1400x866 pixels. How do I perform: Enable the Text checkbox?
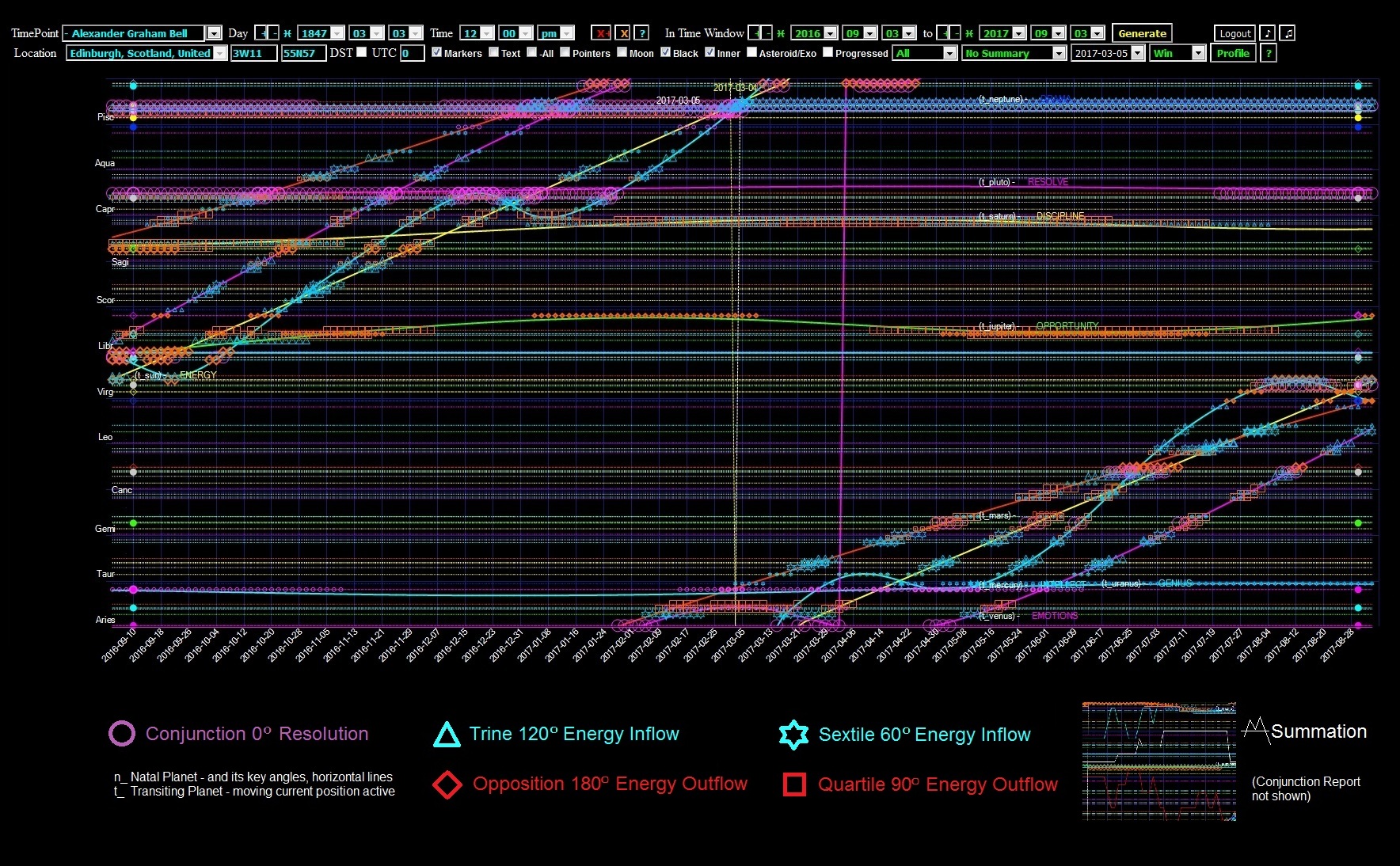point(493,52)
